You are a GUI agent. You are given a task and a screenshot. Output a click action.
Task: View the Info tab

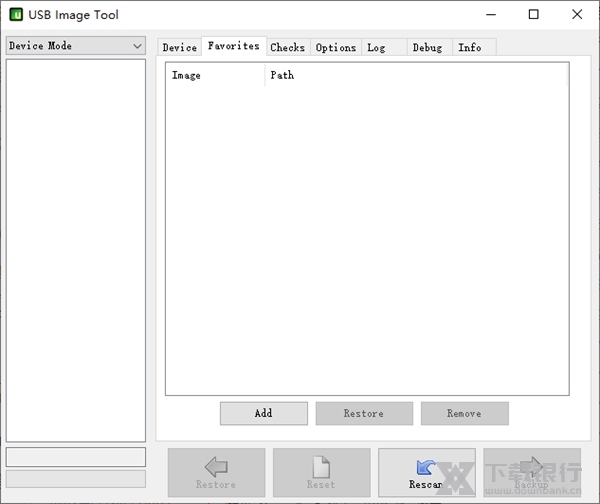click(470, 47)
